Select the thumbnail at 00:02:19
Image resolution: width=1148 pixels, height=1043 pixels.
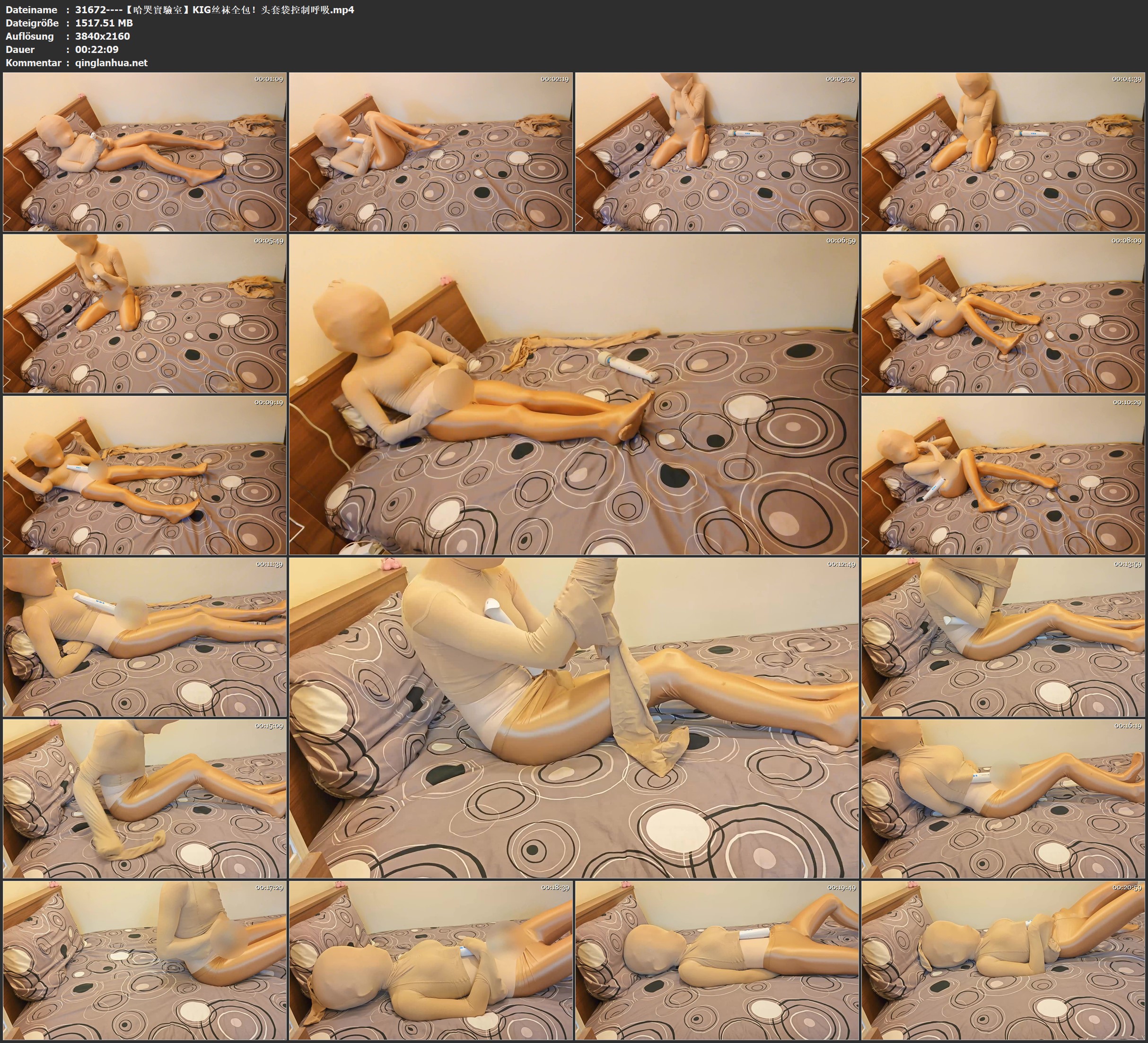pyautogui.click(x=430, y=151)
